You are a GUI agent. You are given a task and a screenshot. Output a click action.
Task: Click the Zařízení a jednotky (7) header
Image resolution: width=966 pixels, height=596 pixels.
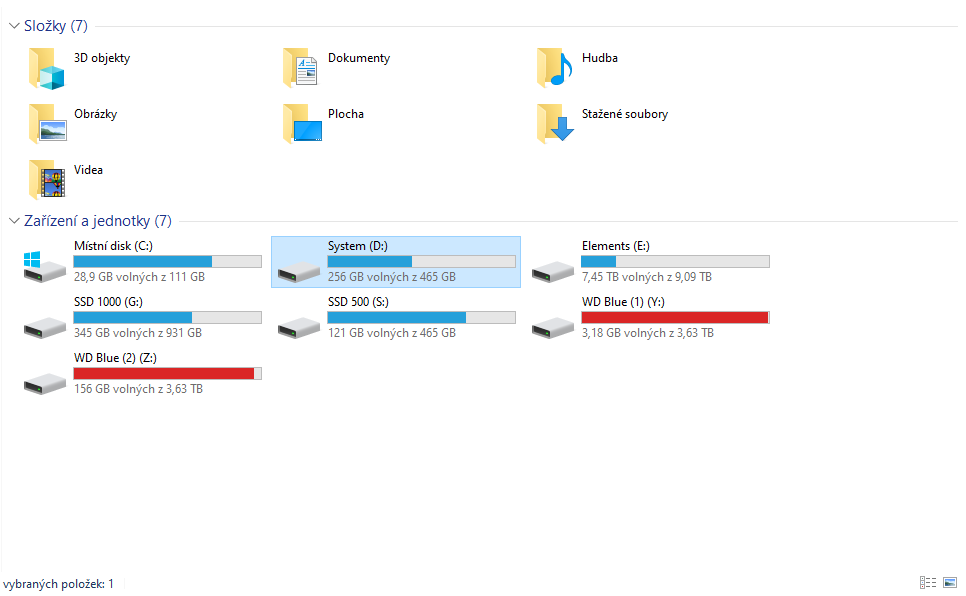click(x=97, y=221)
